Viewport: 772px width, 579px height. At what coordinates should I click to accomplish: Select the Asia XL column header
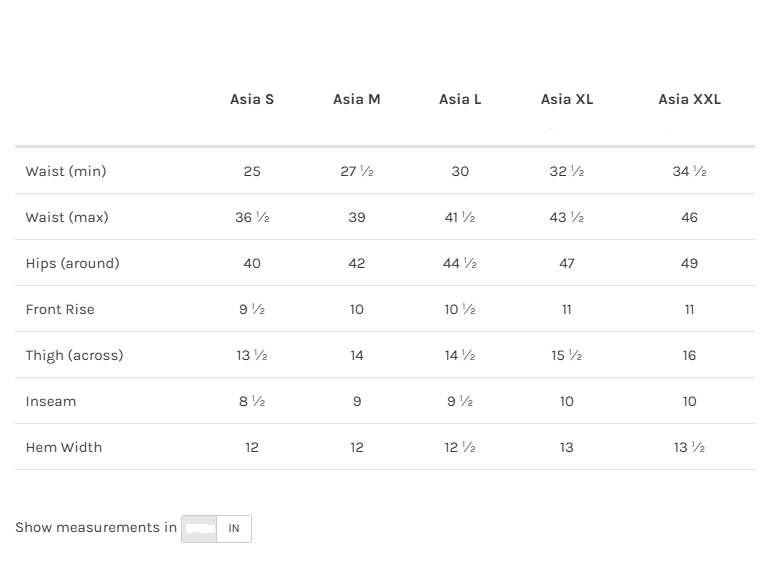coord(567,99)
